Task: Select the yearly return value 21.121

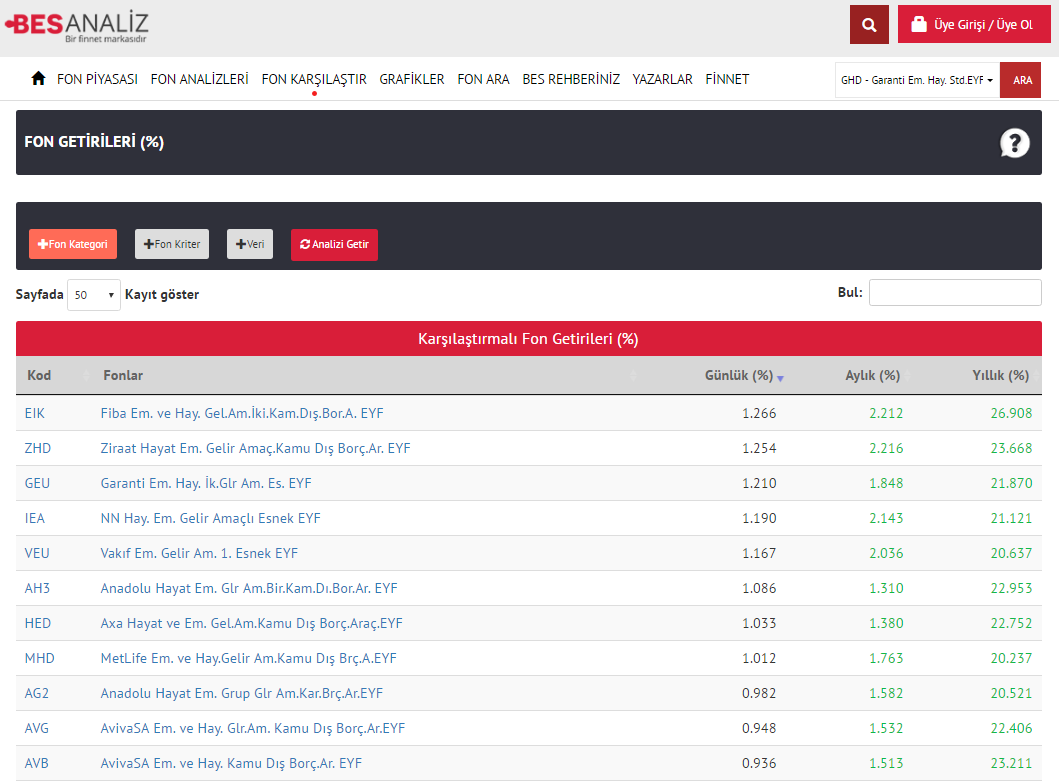Action: pos(1011,519)
